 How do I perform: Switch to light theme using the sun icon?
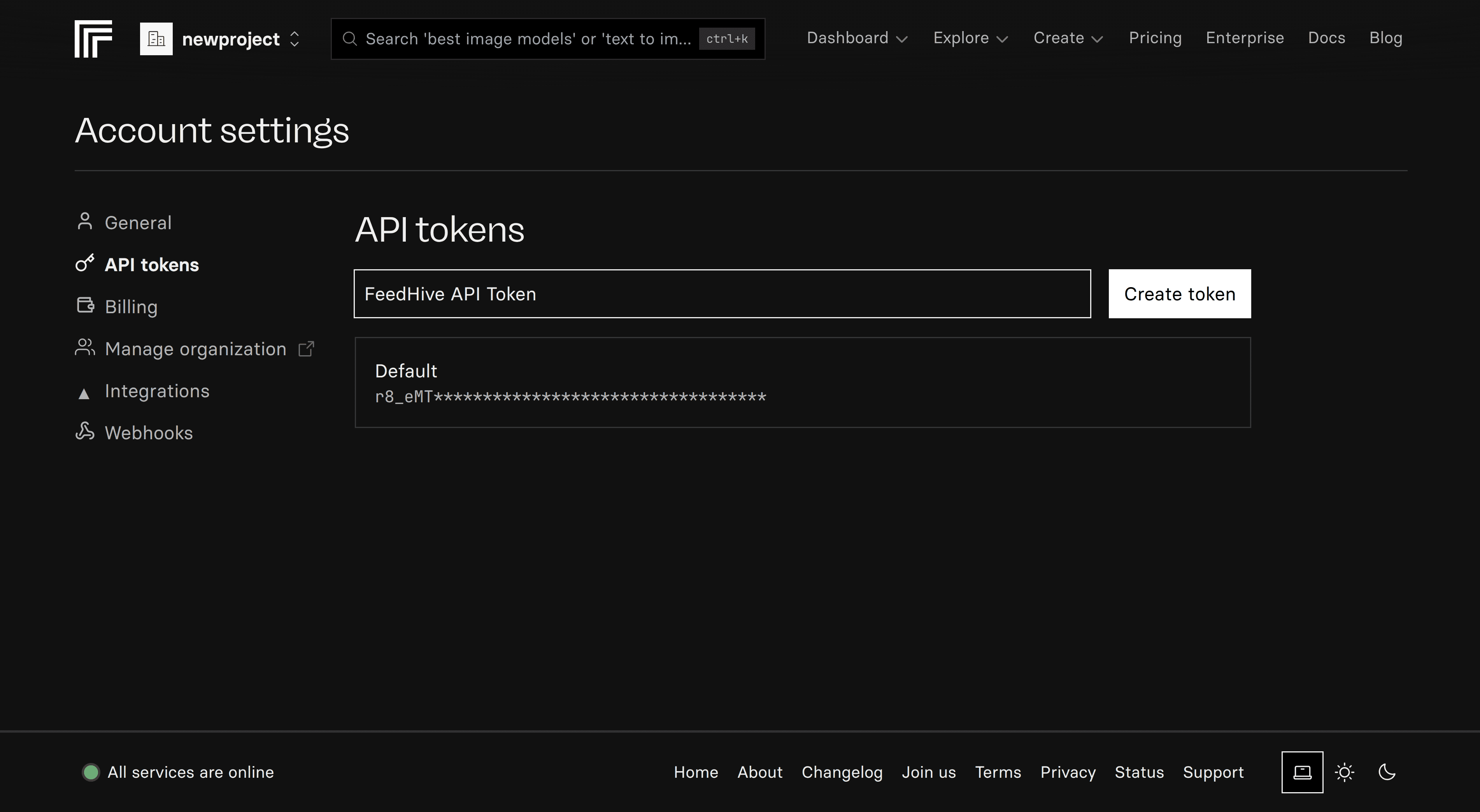click(x=1345, y=772)
